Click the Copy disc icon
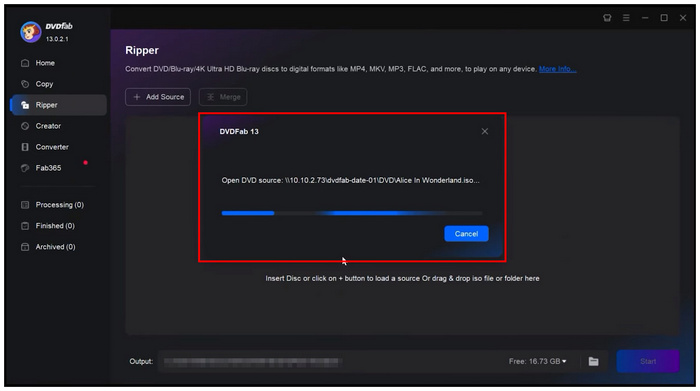Viewport: 700px width, 391px height. [25, 84]
